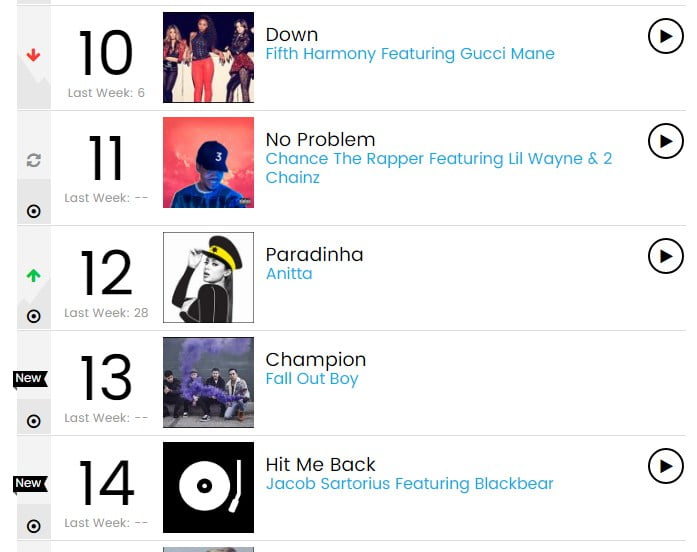Play Paradinha by Anitta
This screenshot has width=697, height=552.
coord(665,256)
